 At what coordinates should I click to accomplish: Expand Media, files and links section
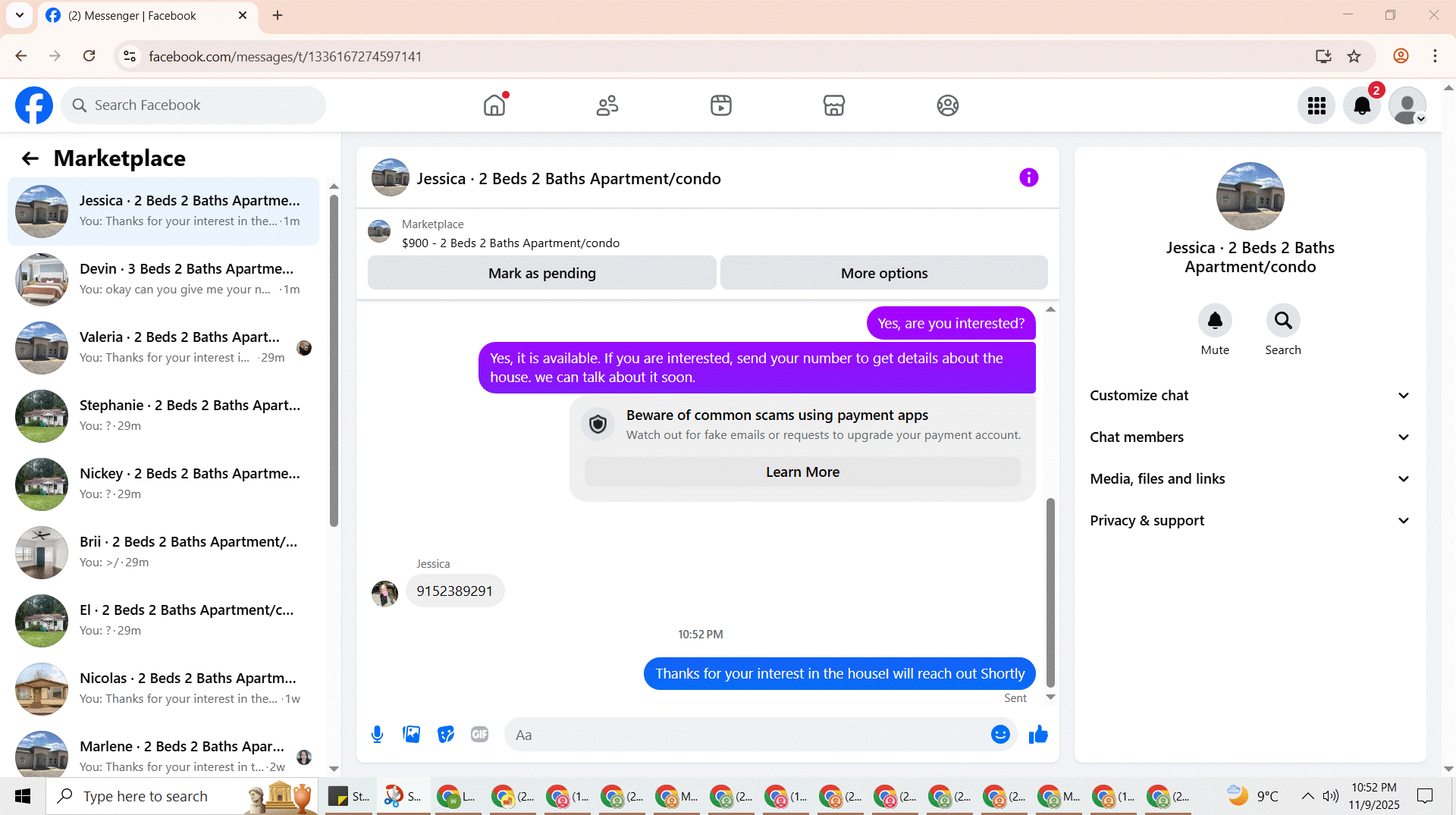[x=1250, y=479]
